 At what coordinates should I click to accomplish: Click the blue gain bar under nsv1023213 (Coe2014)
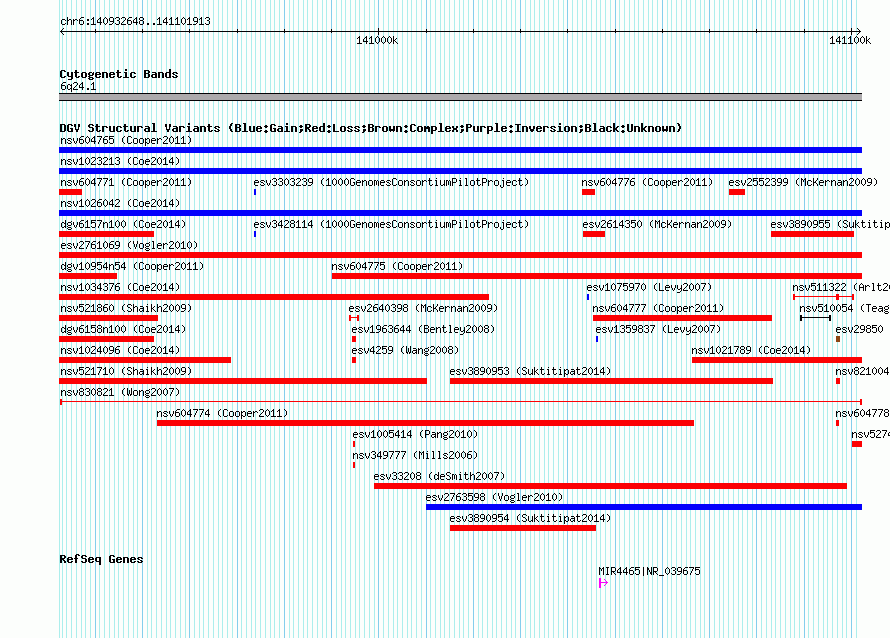[460, 171]
